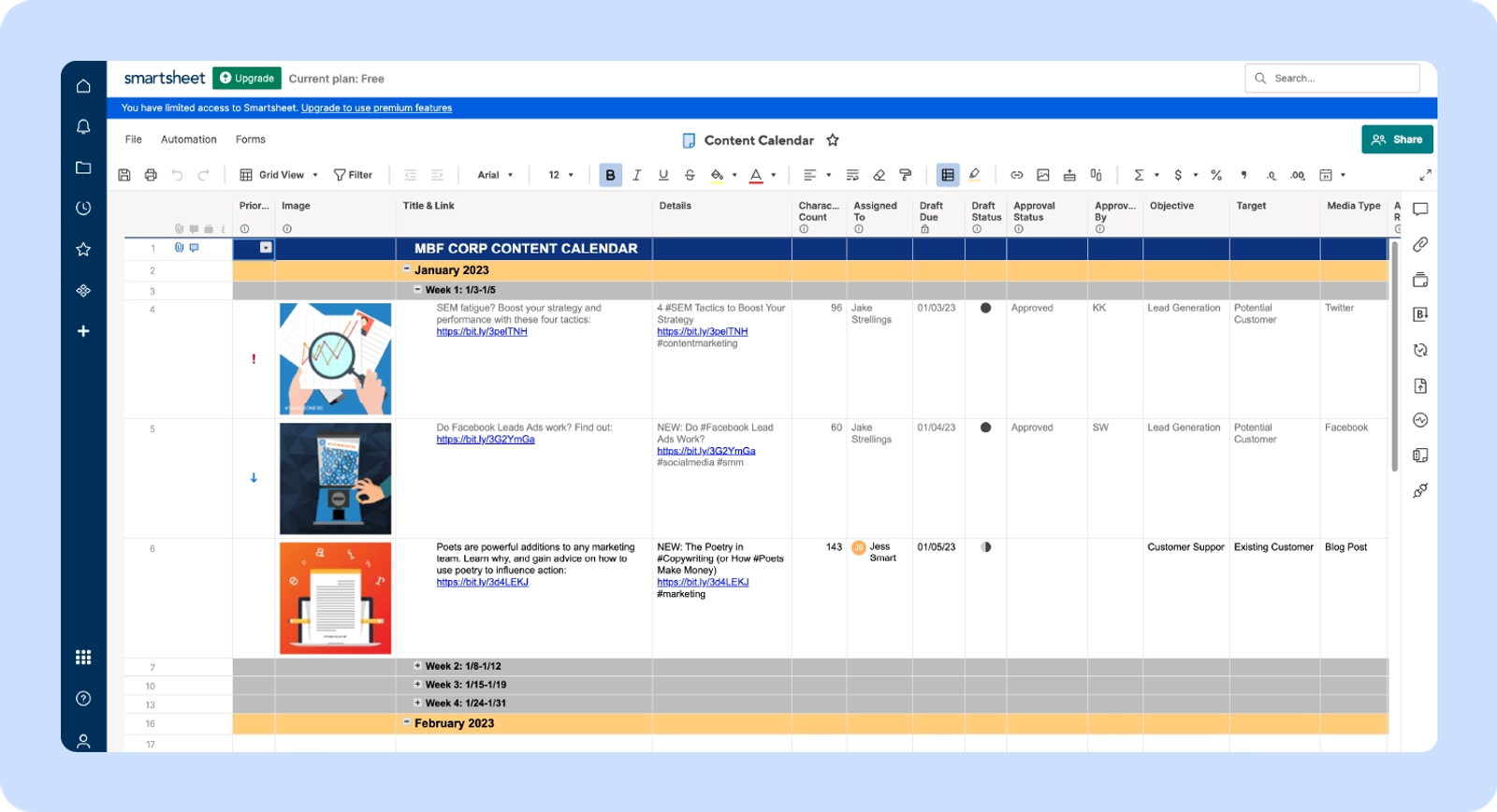The width and height of the screenshot is (1497, 812).
Task: Click the Undo arrow
Action: click(177, 175)
